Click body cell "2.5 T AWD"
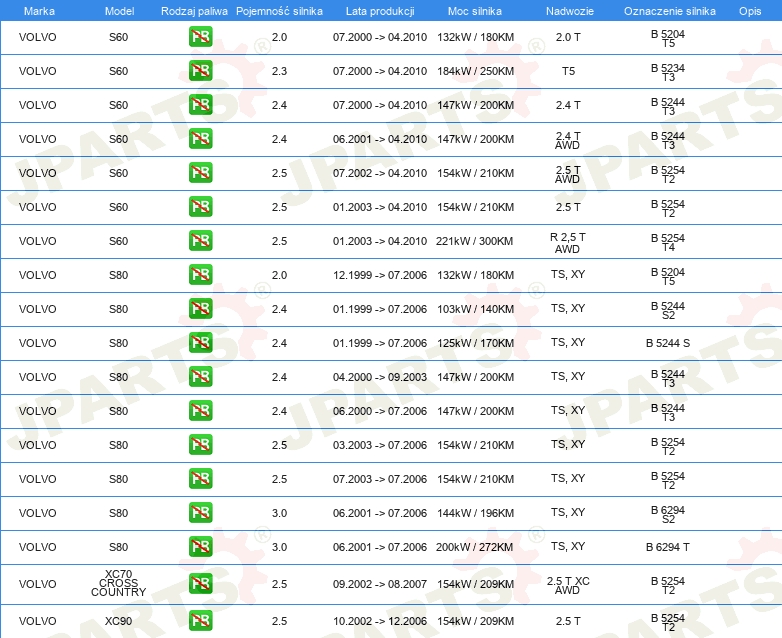The height and width of the screenshot is (638, 782). pyautogui.click(x=568, y=175)
